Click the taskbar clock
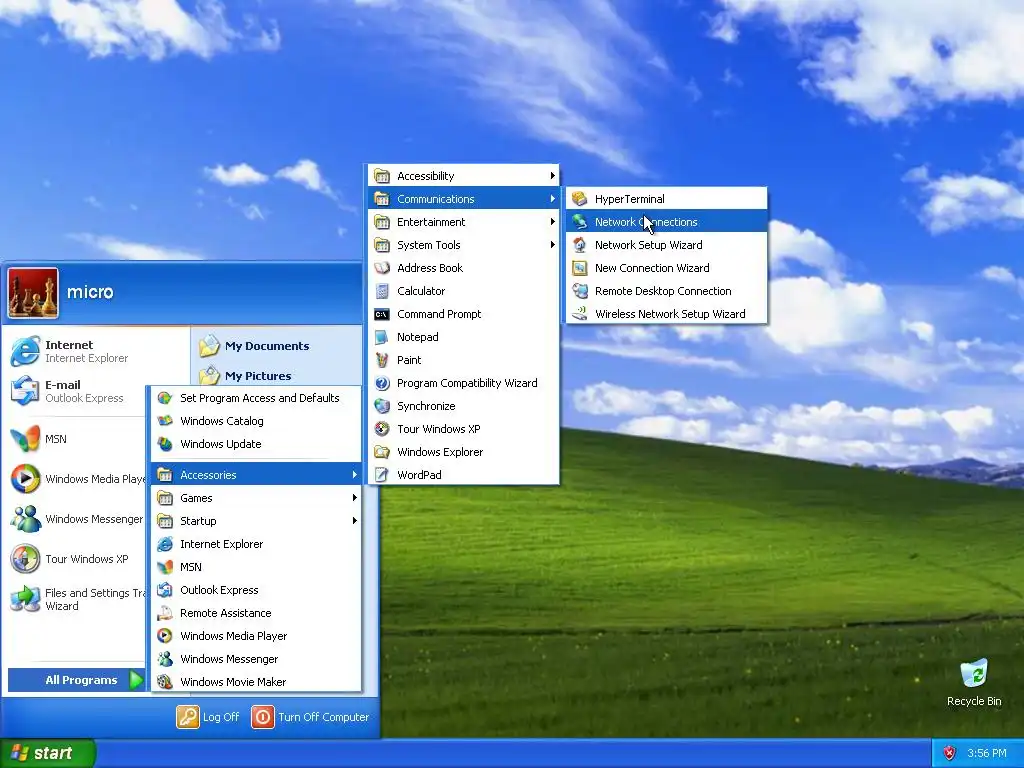1024x768 pixels. tap(987, 753)
